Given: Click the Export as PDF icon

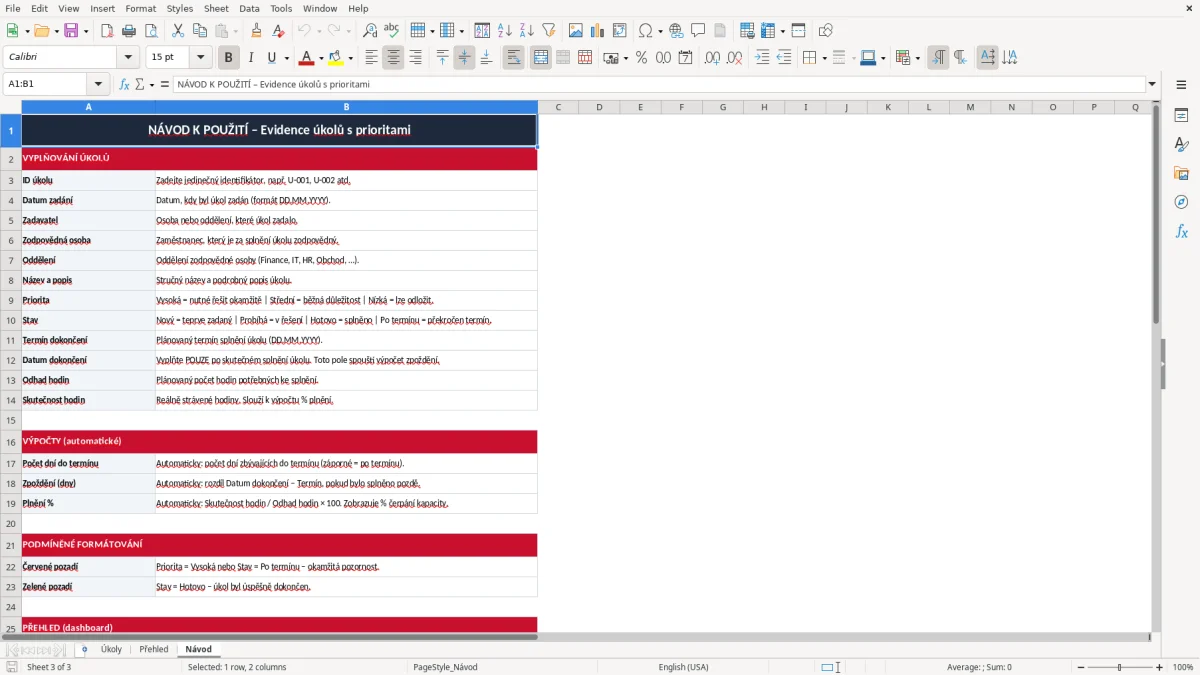Looking at the screenshot, I should [x=107, y=31].
